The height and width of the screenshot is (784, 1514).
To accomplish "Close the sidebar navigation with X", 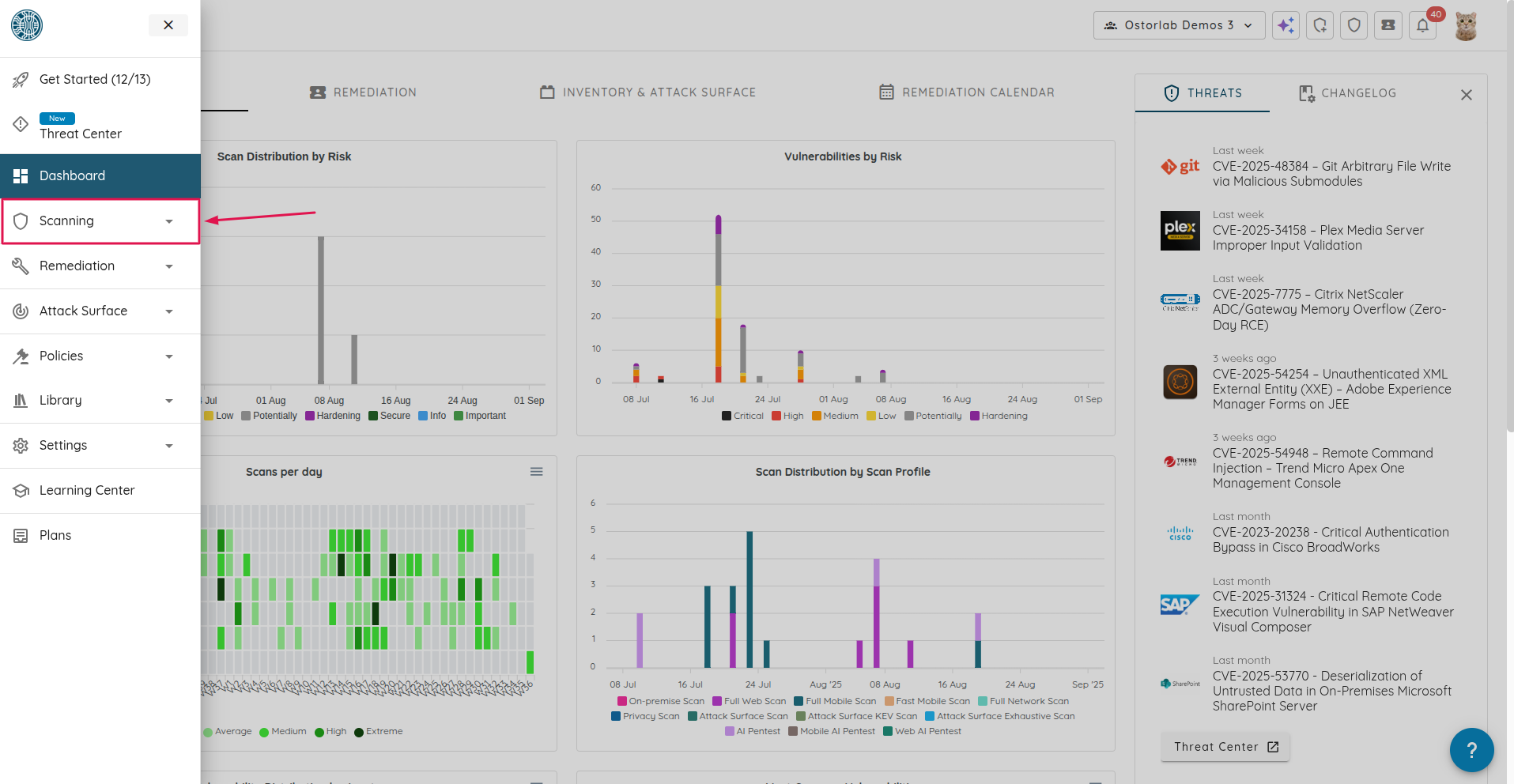I will [168, 25].
